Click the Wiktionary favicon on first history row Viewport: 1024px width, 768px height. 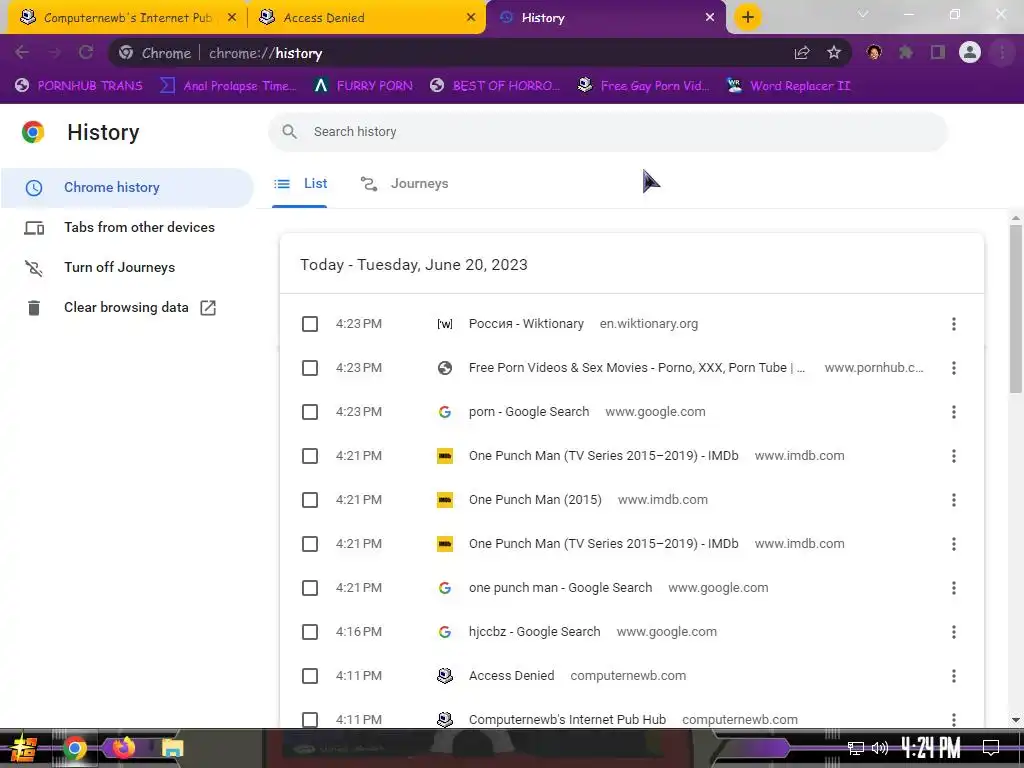coord(445,324)
